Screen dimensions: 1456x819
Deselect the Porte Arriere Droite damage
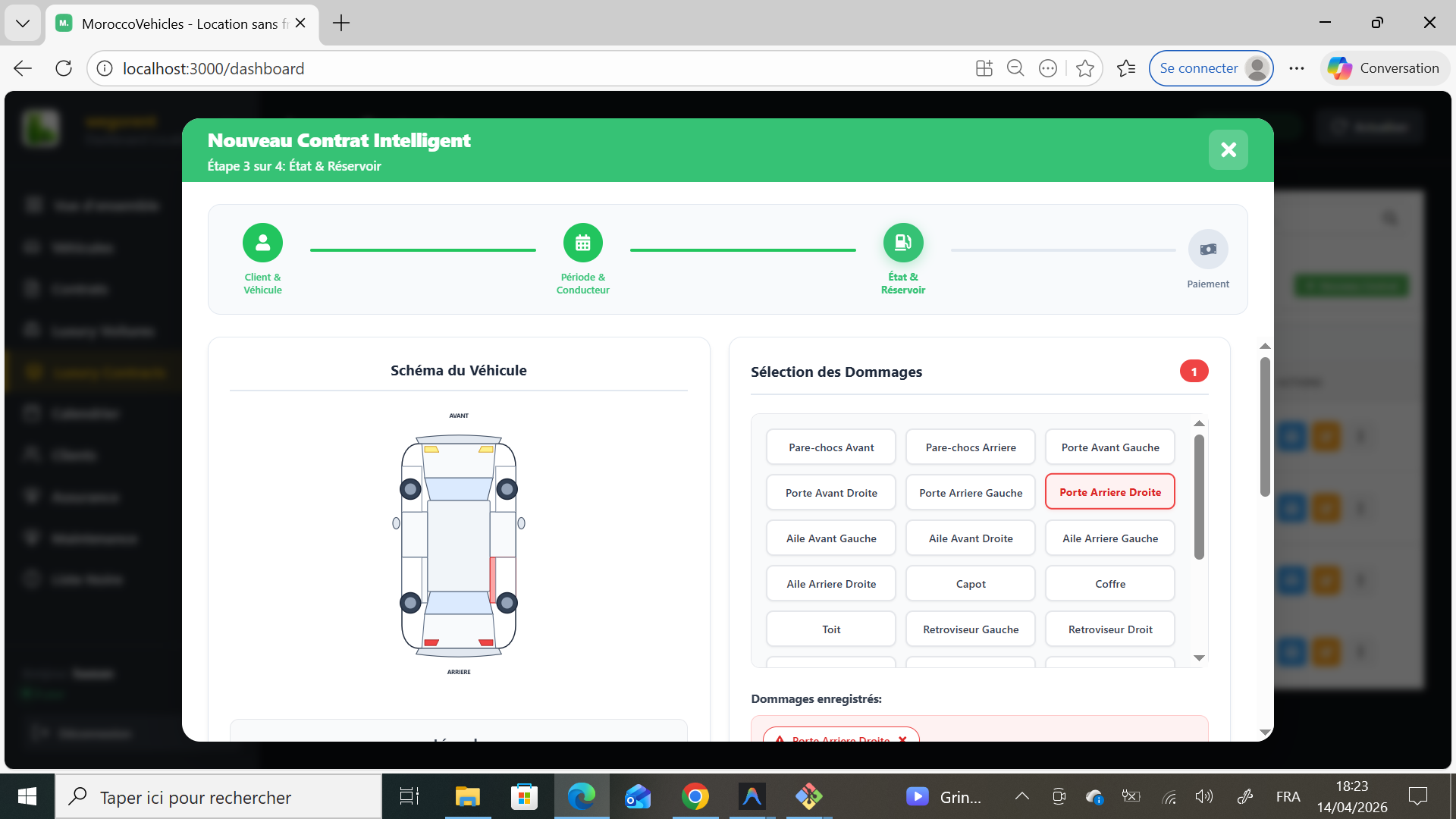1109,492
